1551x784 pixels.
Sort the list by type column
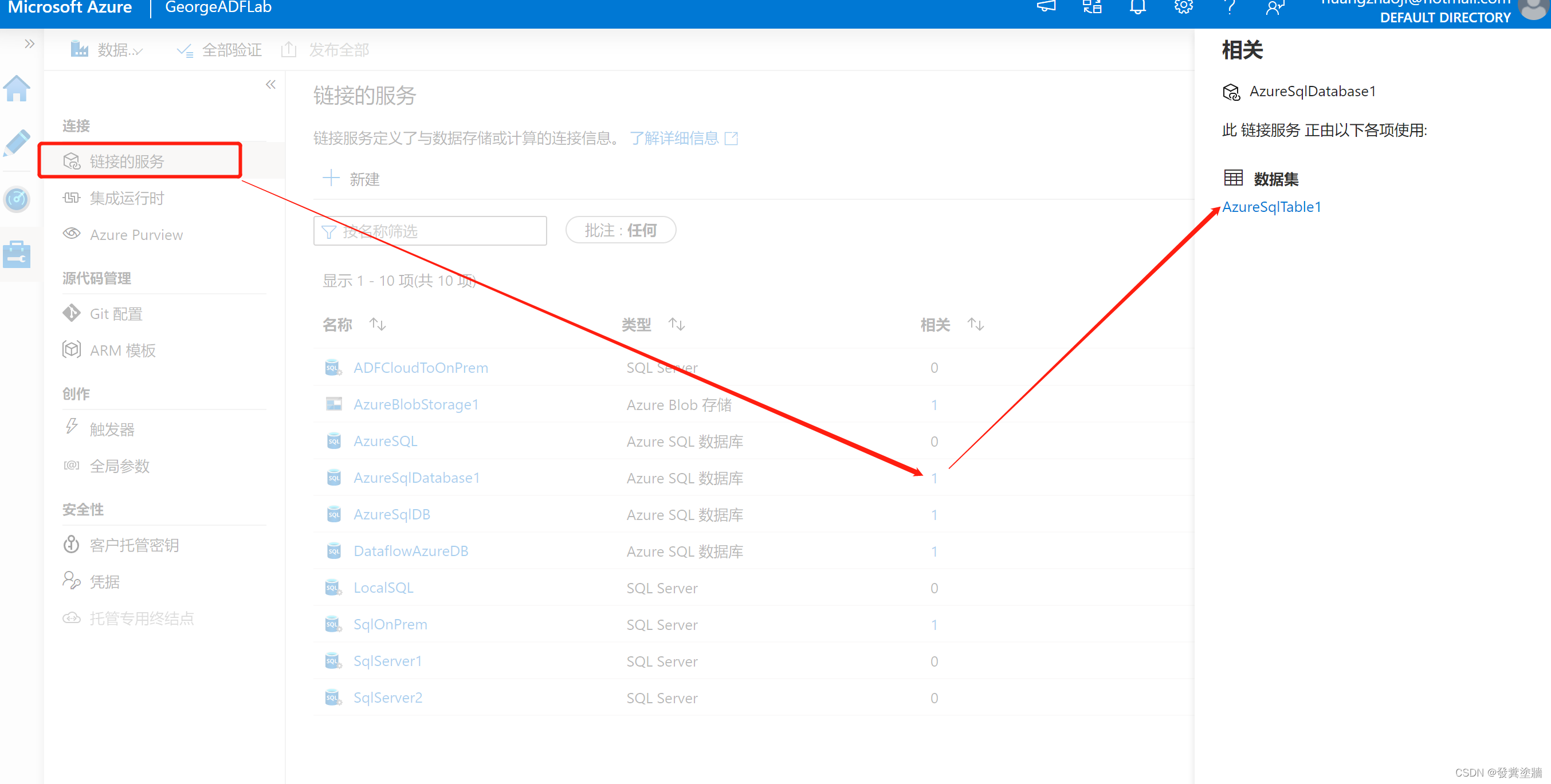pos(676,325)
